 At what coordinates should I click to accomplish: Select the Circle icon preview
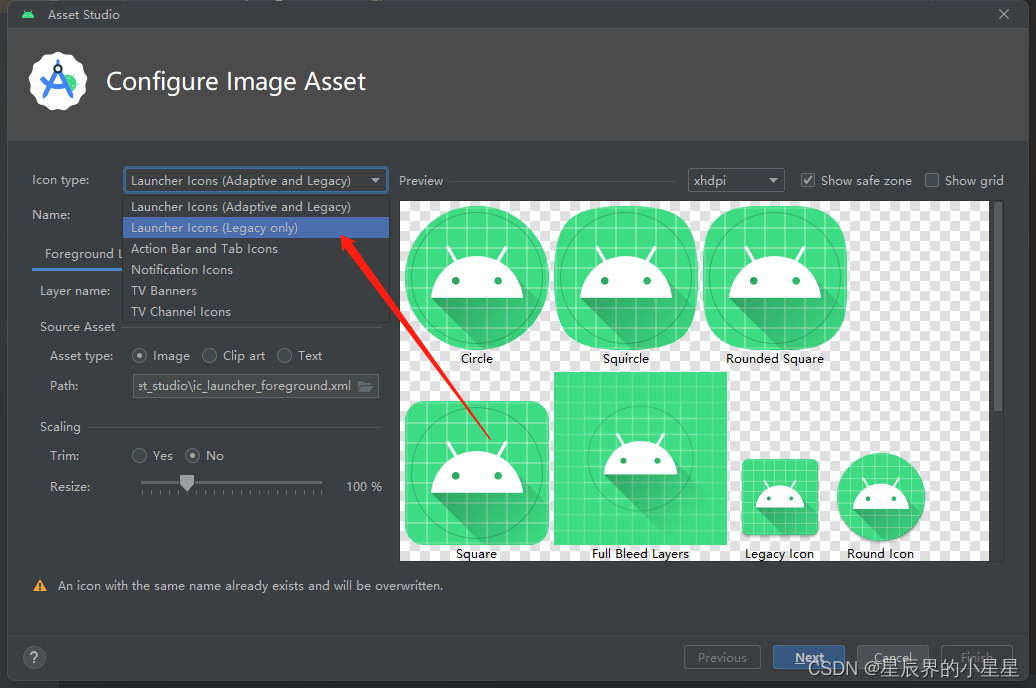click(x=476, y=278)
